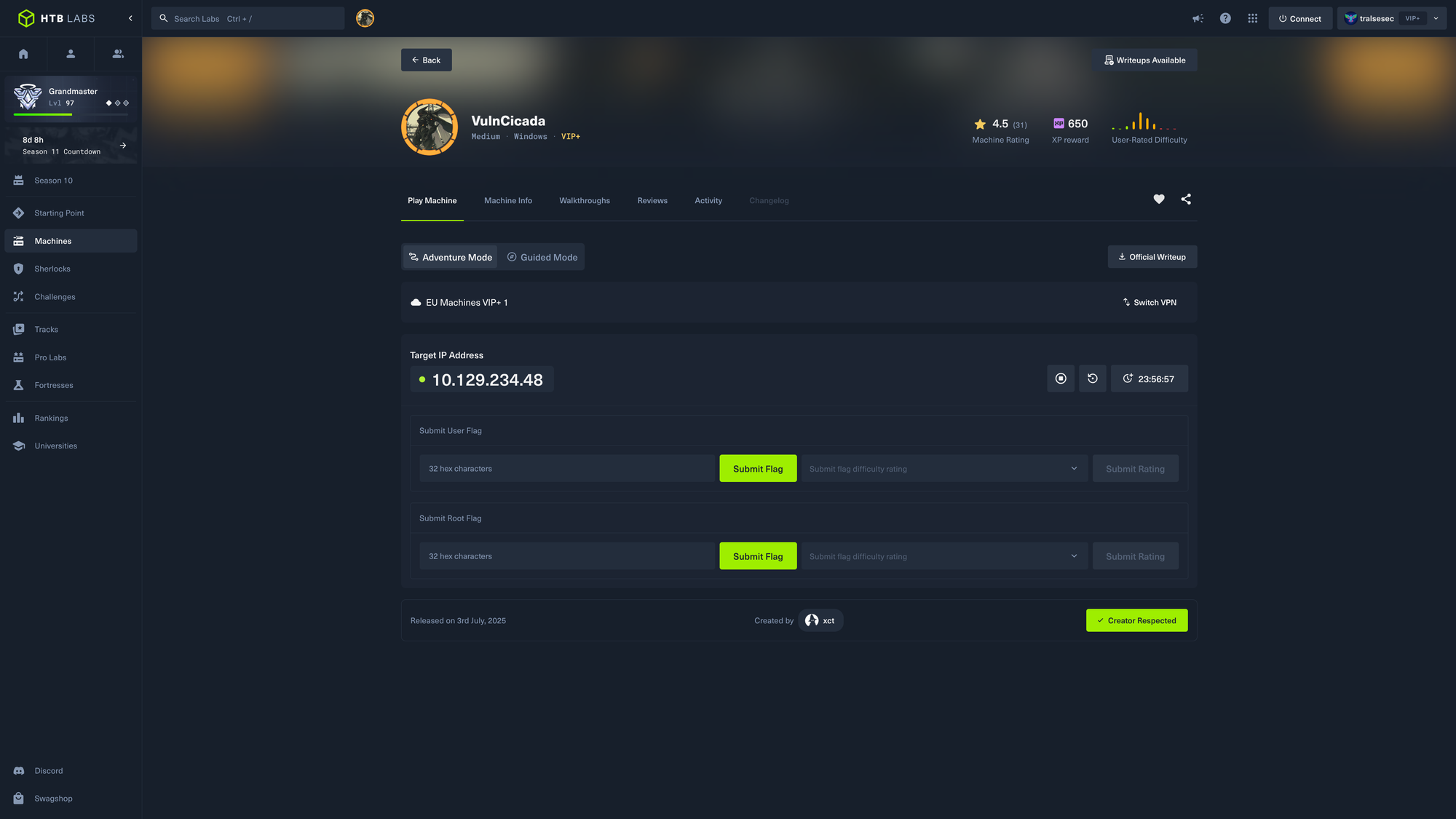1456x819 pixels.
Task: Collapse the sidebar with the chevron arrow
Action: pyautogui.click(x=130, y=18)
